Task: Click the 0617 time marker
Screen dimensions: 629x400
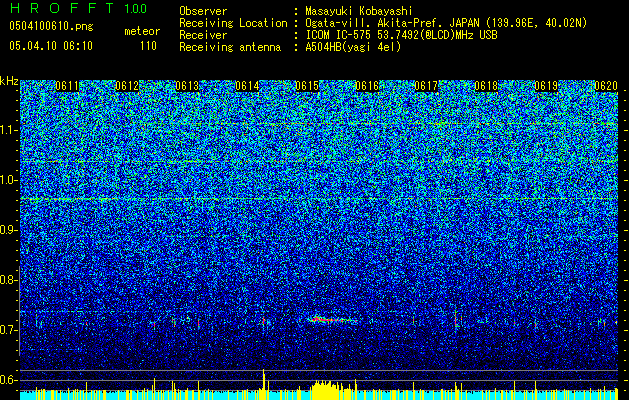Action: (426, 86)
